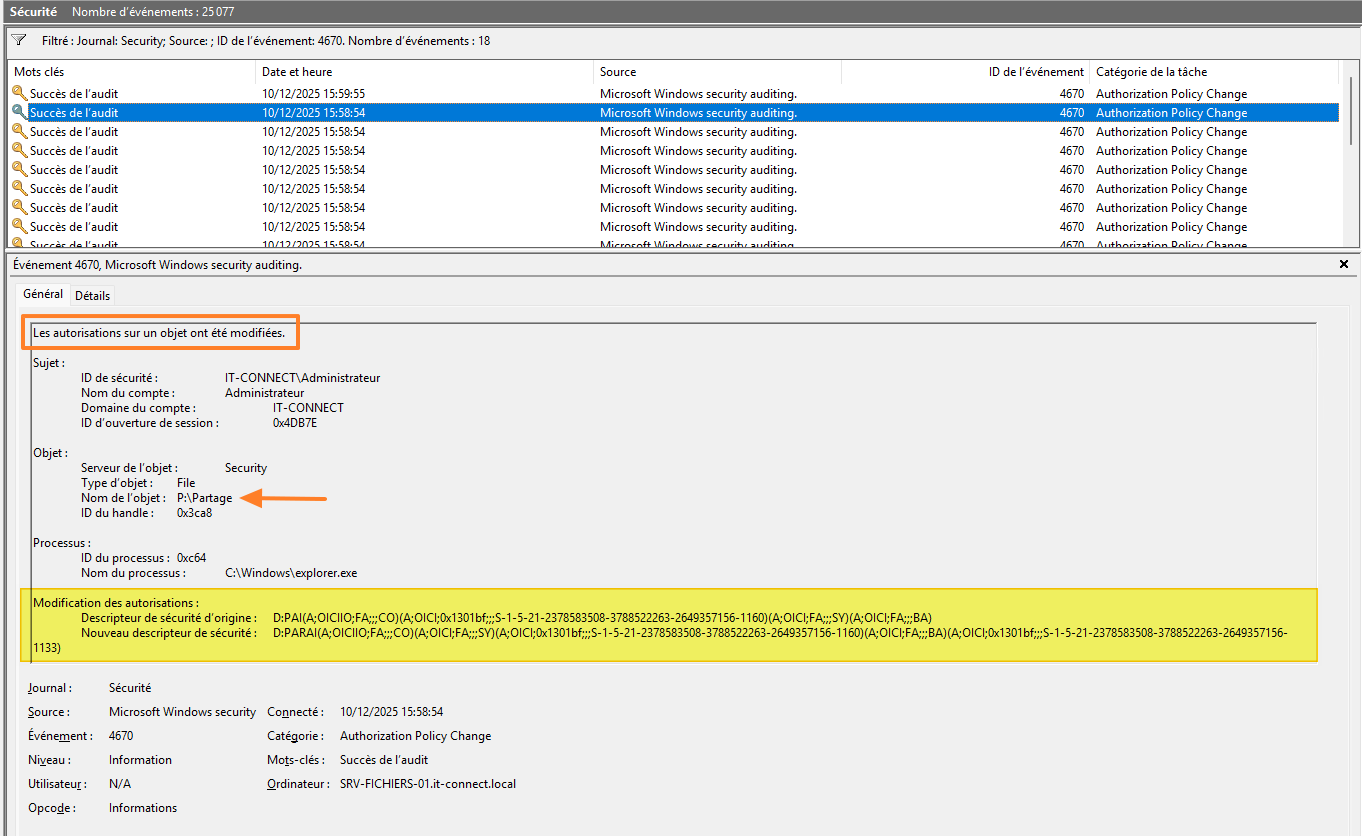The image size is (1362, 836).
Task: Switch to the Détails tab
Action: 93,296
